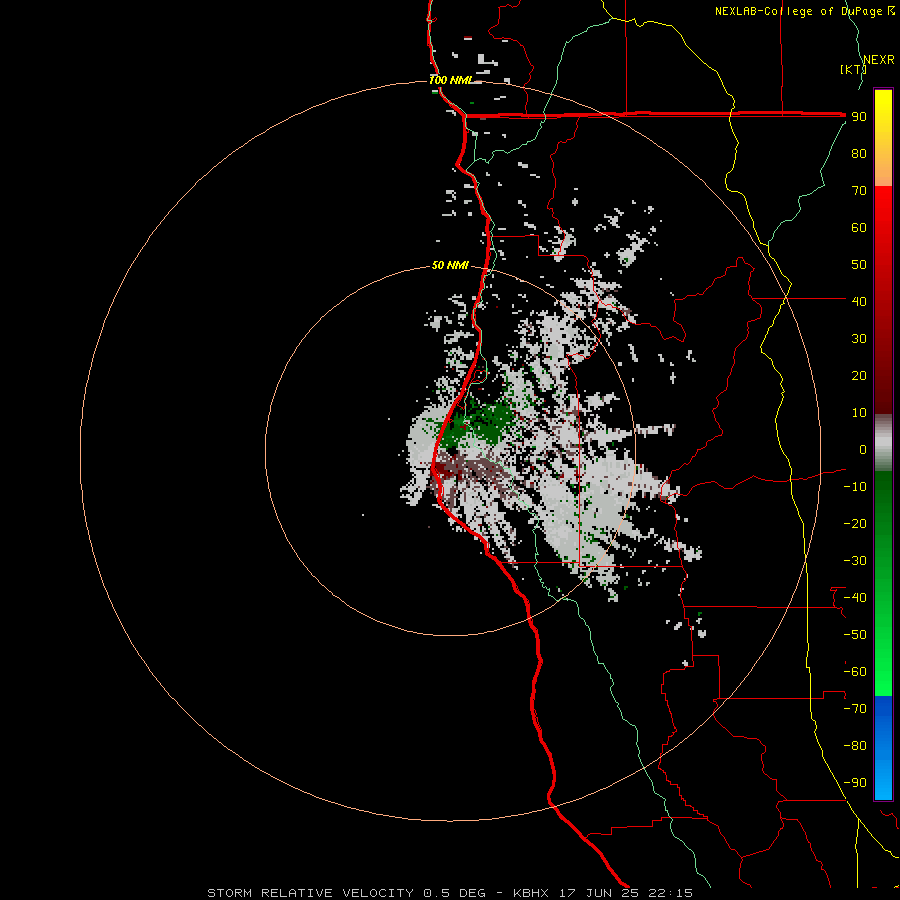Click the -10 value on the velocity scale
The height and width of the screenshot is (900, 900).
pyautogui.click(x=855, y=487)
